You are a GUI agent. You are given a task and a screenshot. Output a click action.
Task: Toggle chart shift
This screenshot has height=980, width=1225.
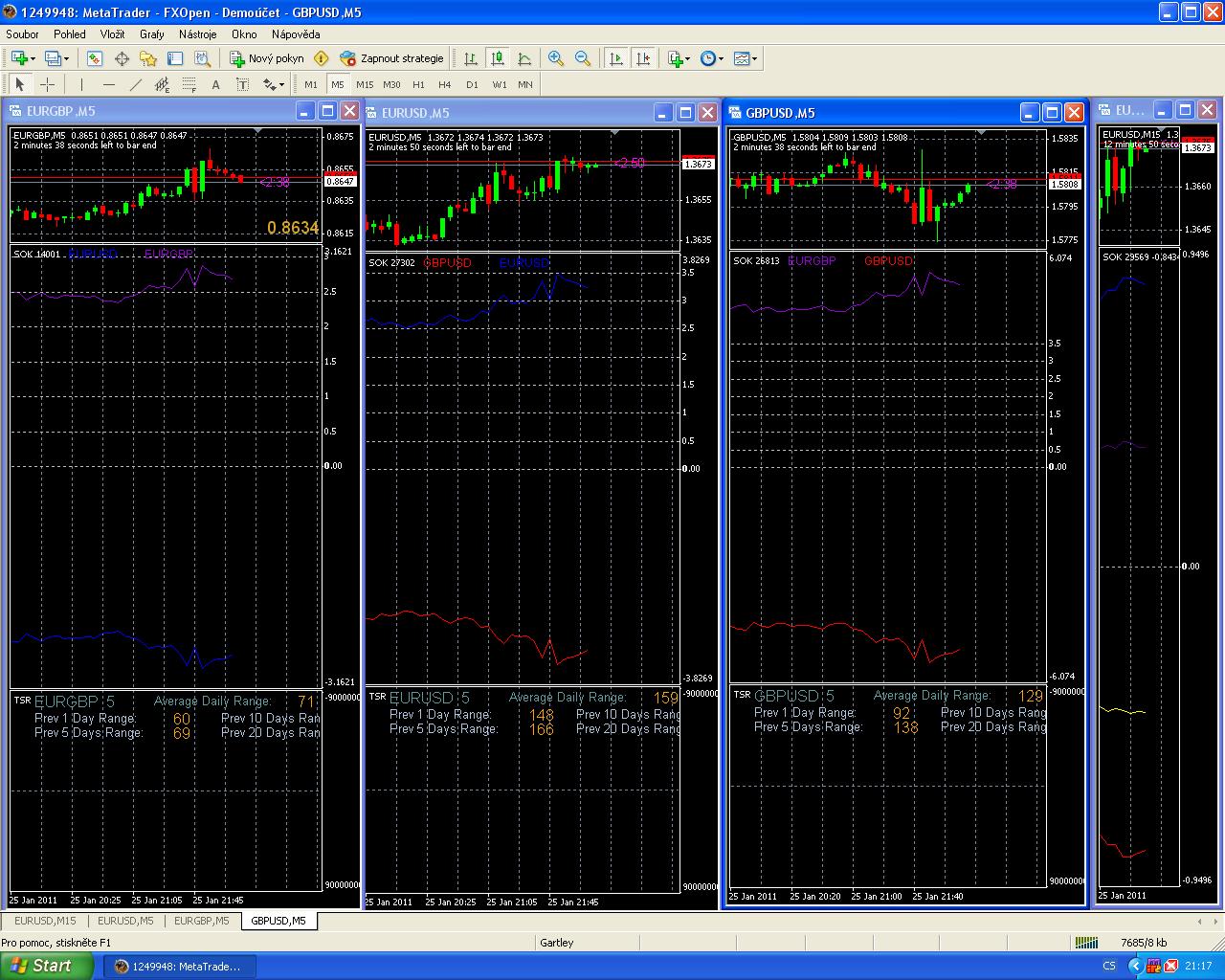[x=643, y=58]
